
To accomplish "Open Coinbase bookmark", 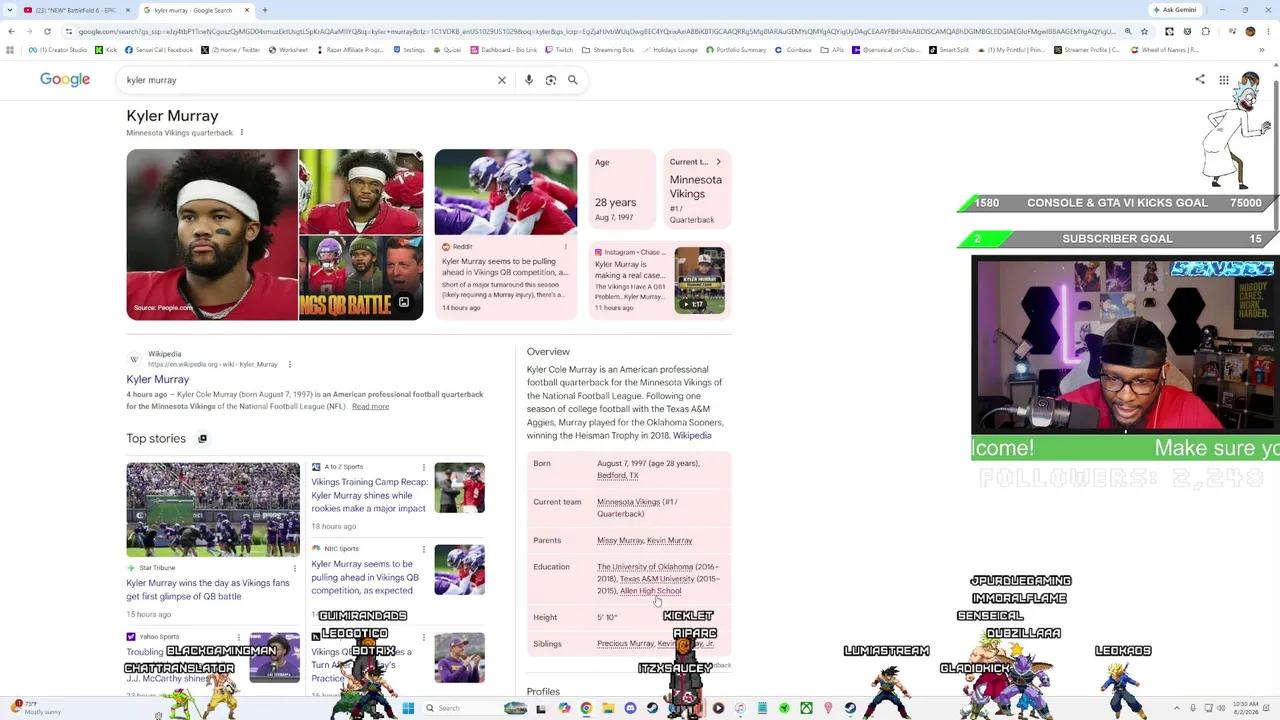I will 793,50.
